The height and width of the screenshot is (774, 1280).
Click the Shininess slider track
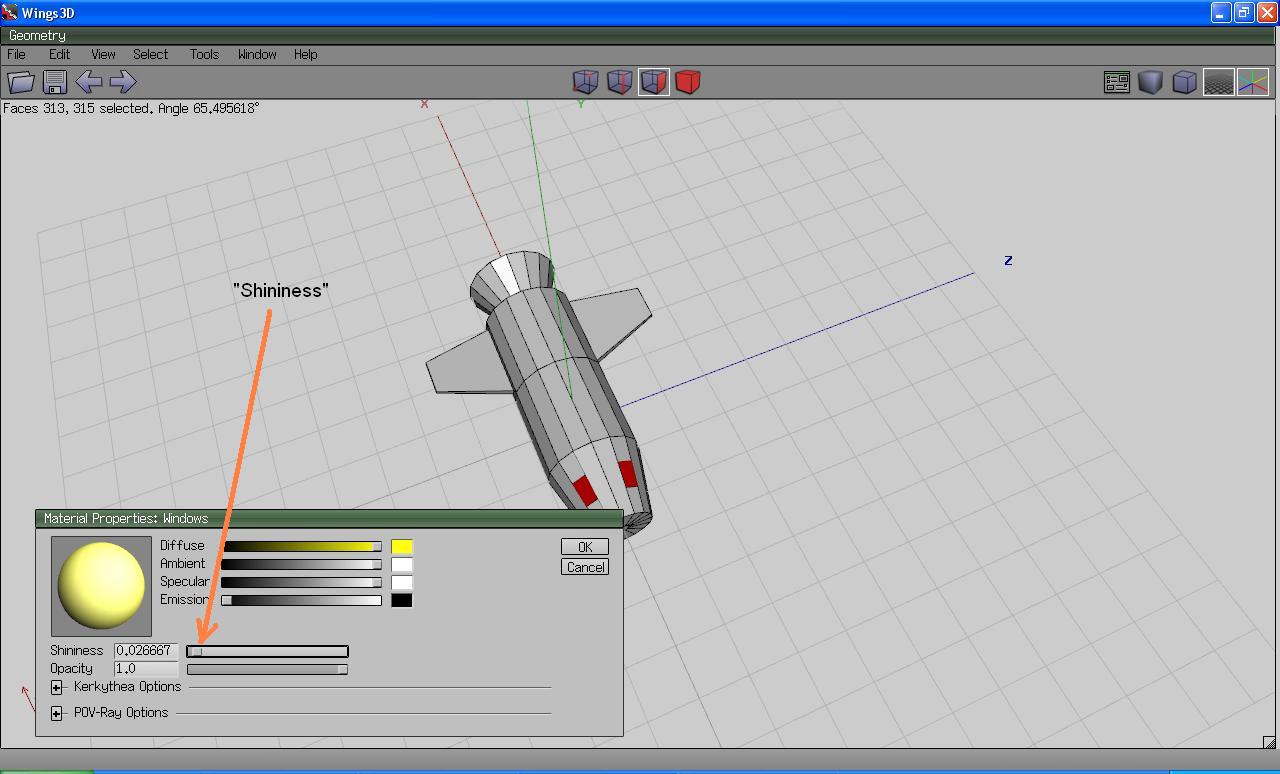tap(267, 651)
